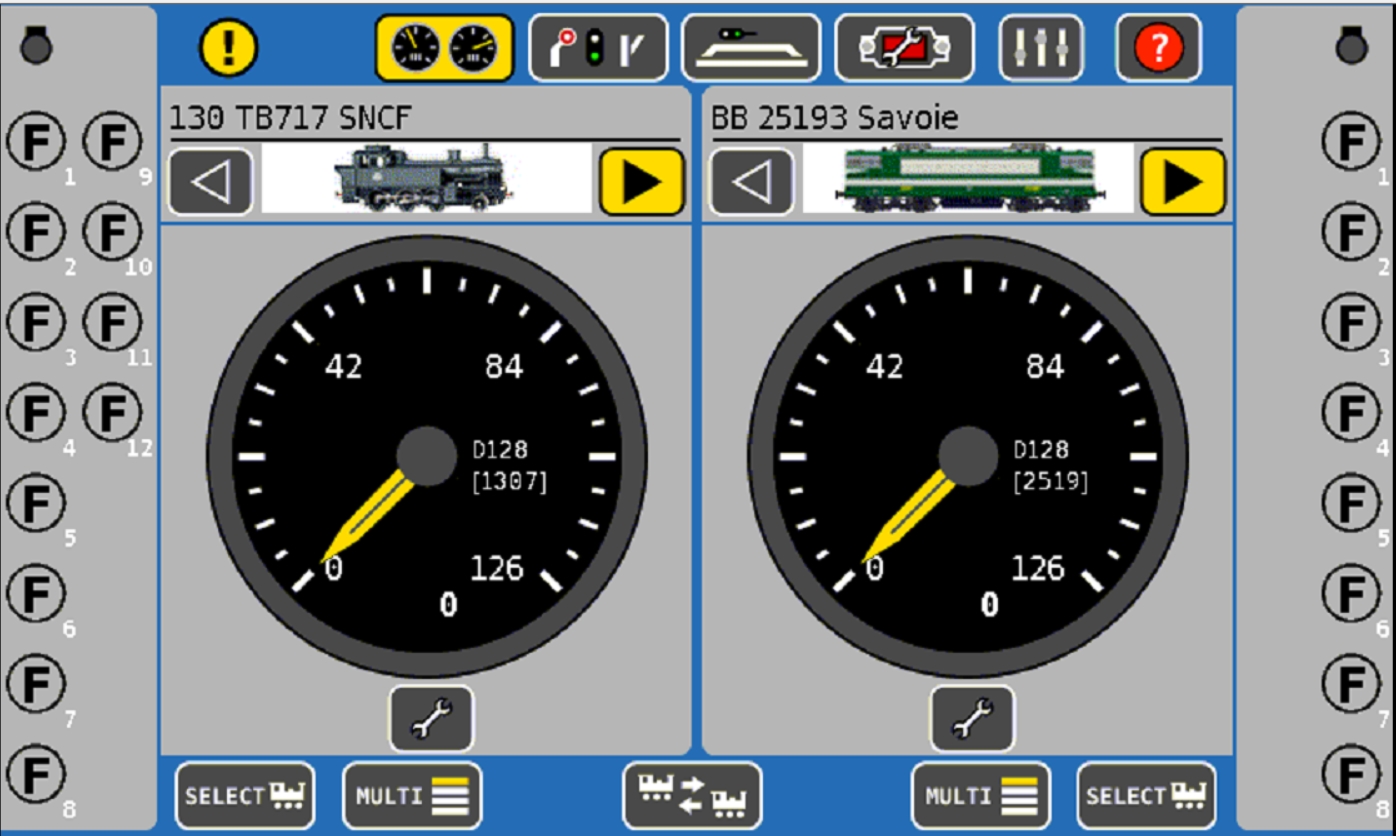Click the red help question mark icon
Screen dimensions: 1396x836
coord(1158,47)
